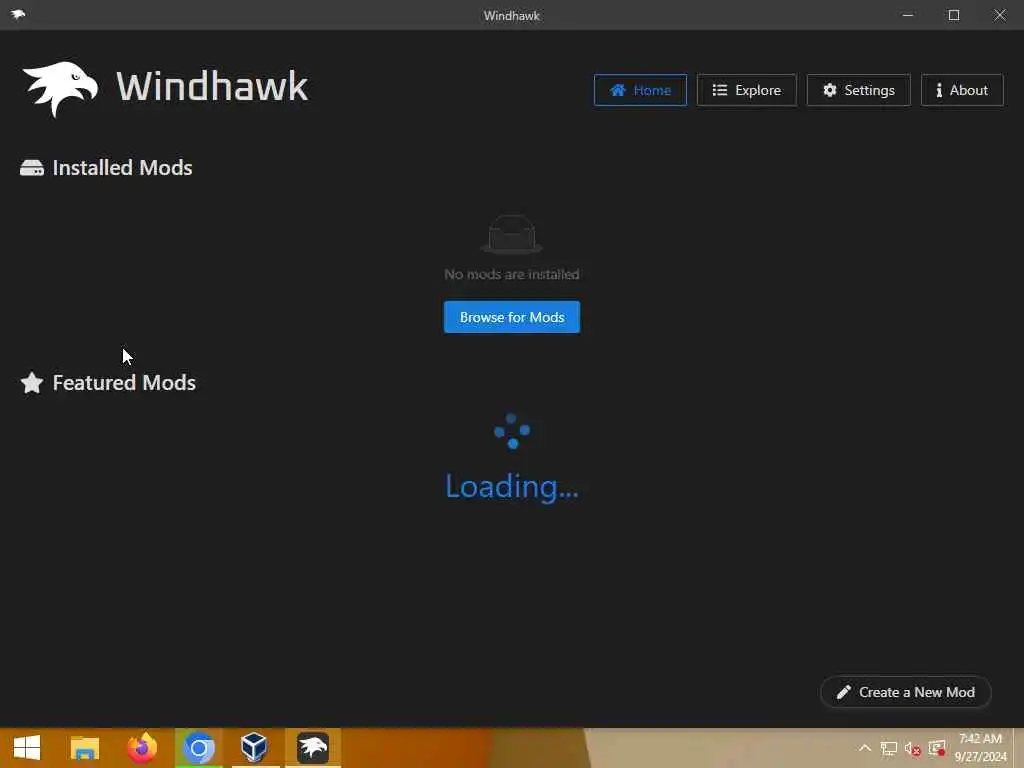Click the loading spinner
Screen dimensions: 1024x768
coord(512,431)
